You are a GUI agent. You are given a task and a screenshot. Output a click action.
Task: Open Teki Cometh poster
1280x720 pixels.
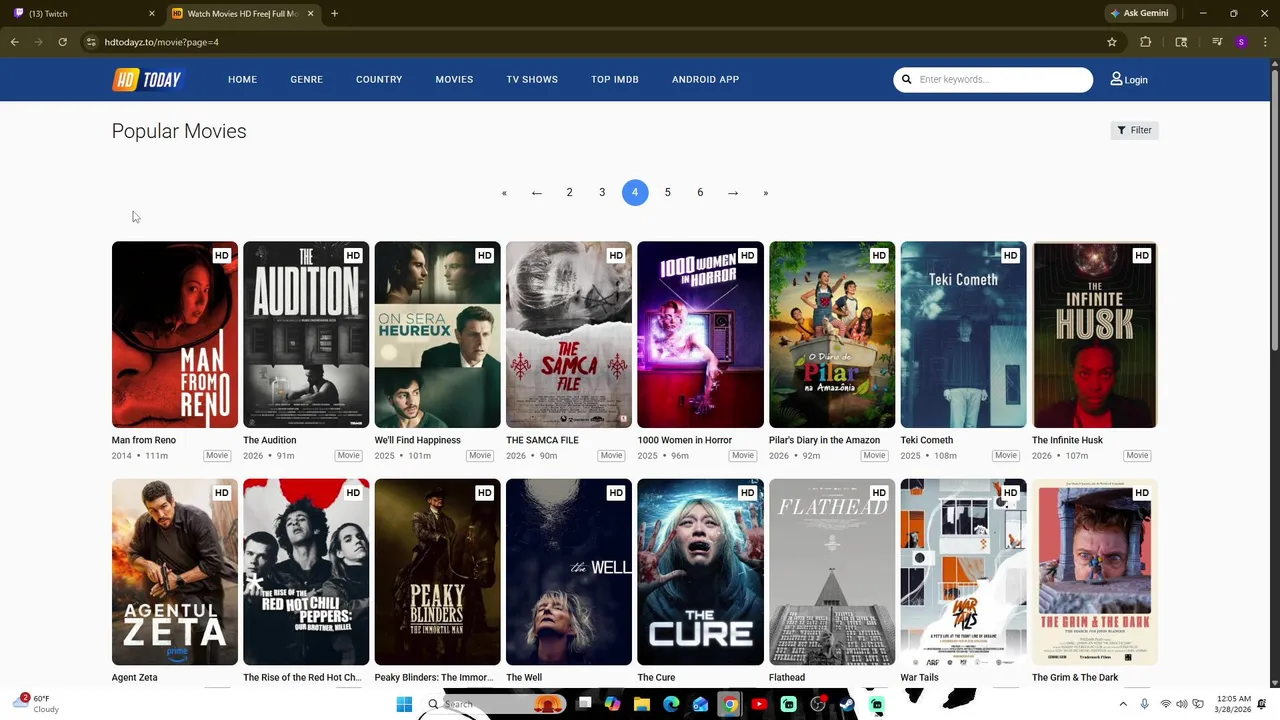(963, 335)
